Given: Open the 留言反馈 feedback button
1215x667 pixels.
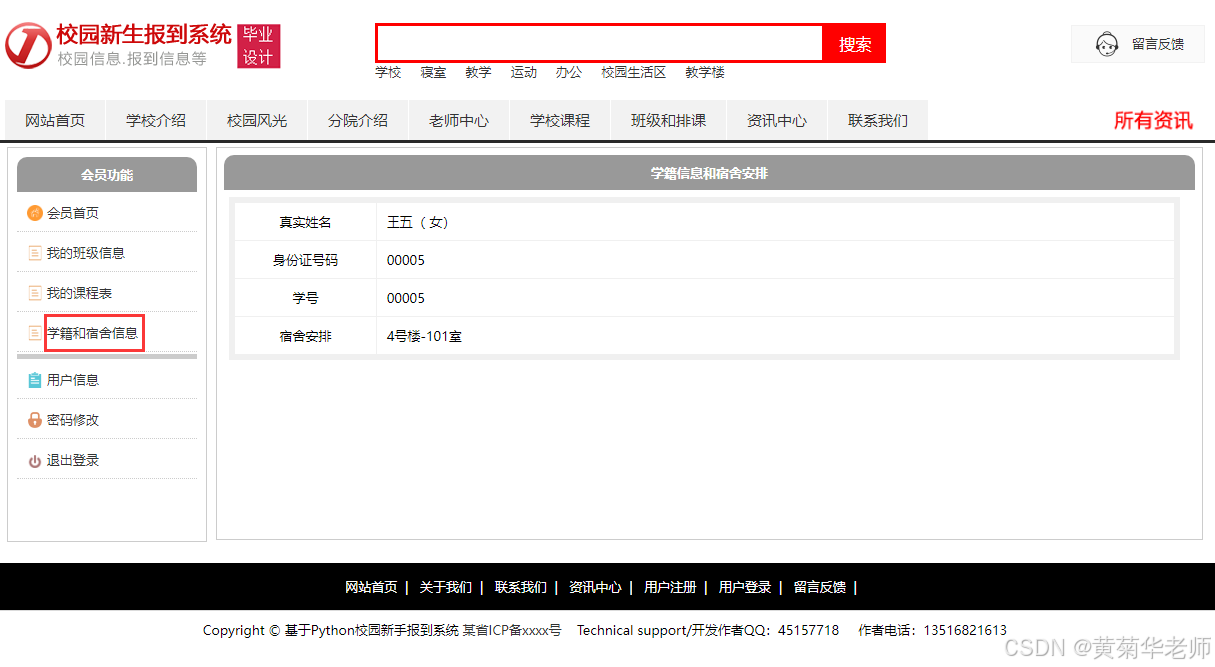Looking at the screenshot, I should (x=1138, y=44).
